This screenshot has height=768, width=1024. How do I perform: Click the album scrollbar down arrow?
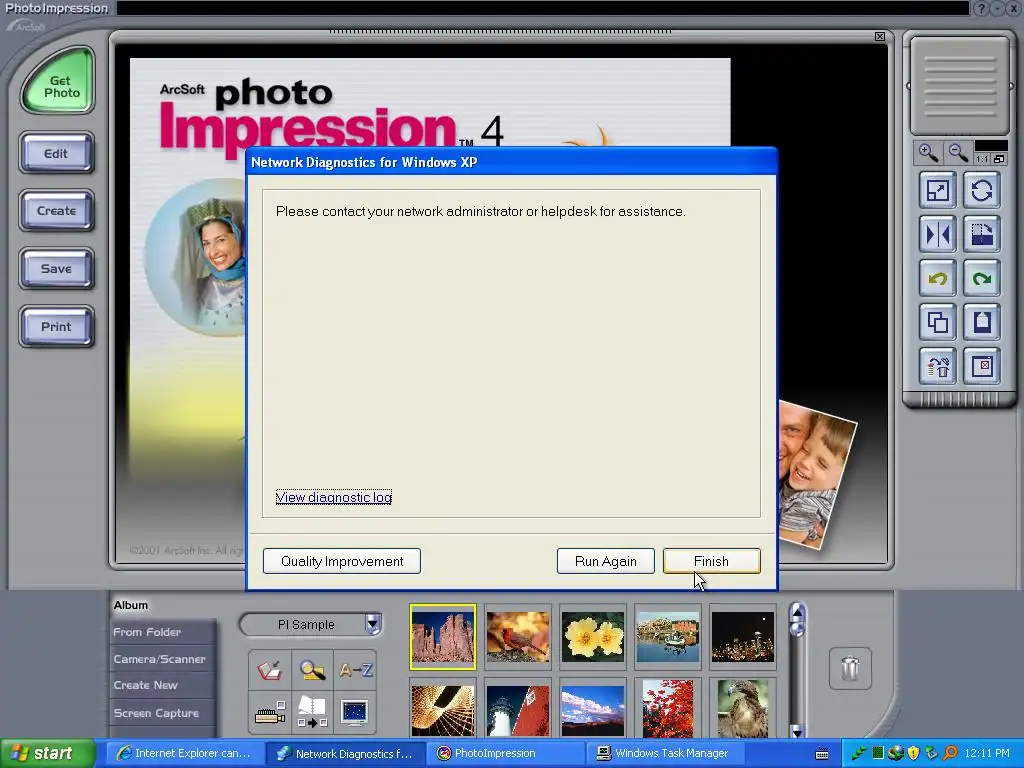coord(797,731)
